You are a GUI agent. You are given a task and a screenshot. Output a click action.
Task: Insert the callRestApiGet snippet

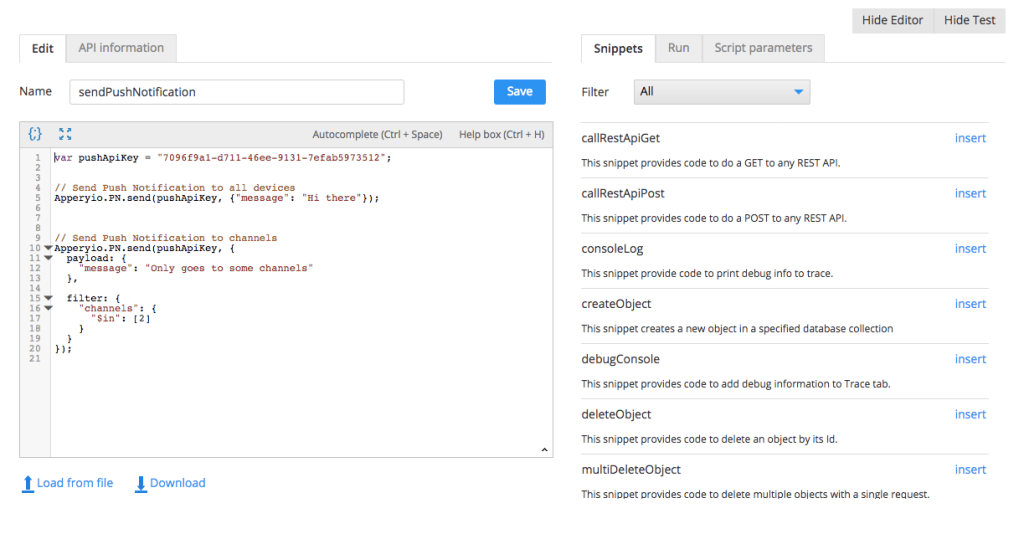point(970,138)
